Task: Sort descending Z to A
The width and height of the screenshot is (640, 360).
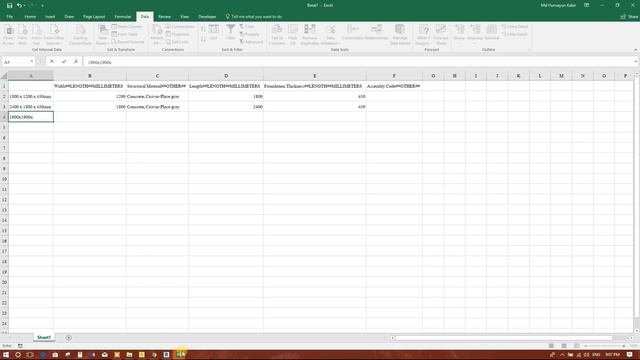Action: [203, 39]
